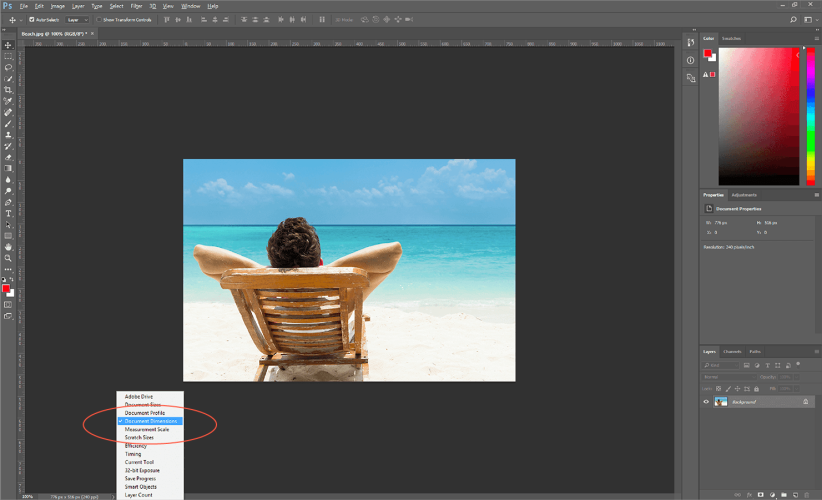Create a new layer group folder icon

pos(784,494)
